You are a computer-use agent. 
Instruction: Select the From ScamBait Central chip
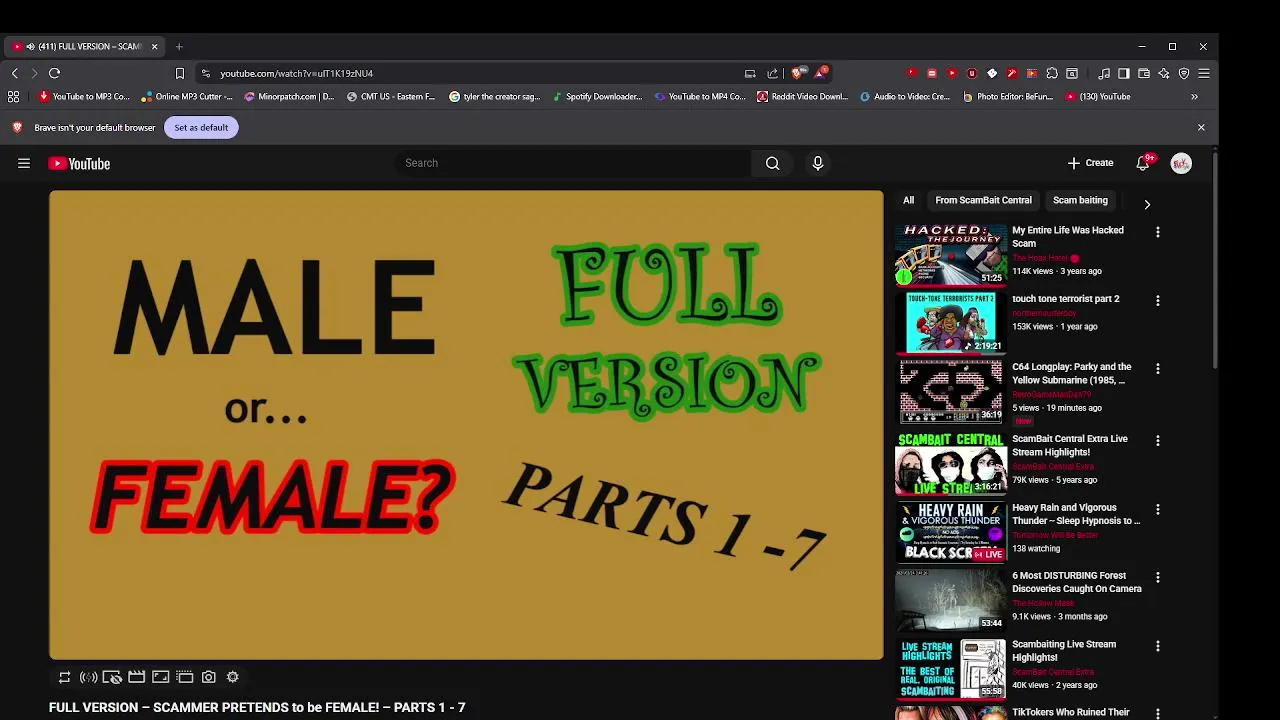[x=983, y=200]
